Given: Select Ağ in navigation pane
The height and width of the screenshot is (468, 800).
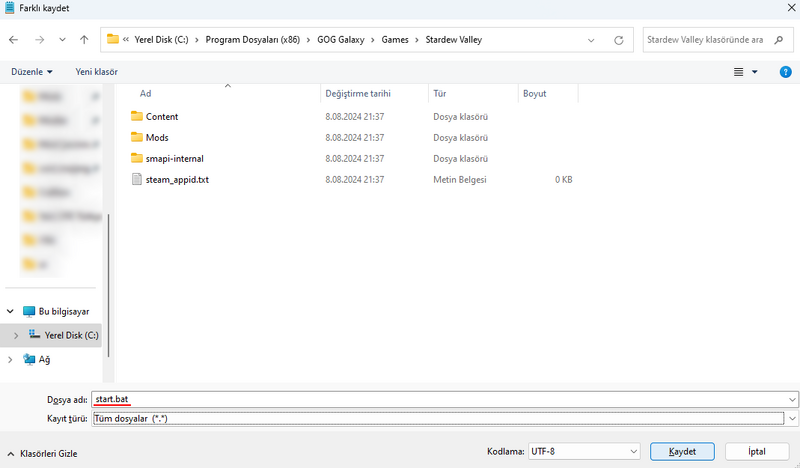Looking at the screenshot, I should pyautogui.click(x=44, y=359).
